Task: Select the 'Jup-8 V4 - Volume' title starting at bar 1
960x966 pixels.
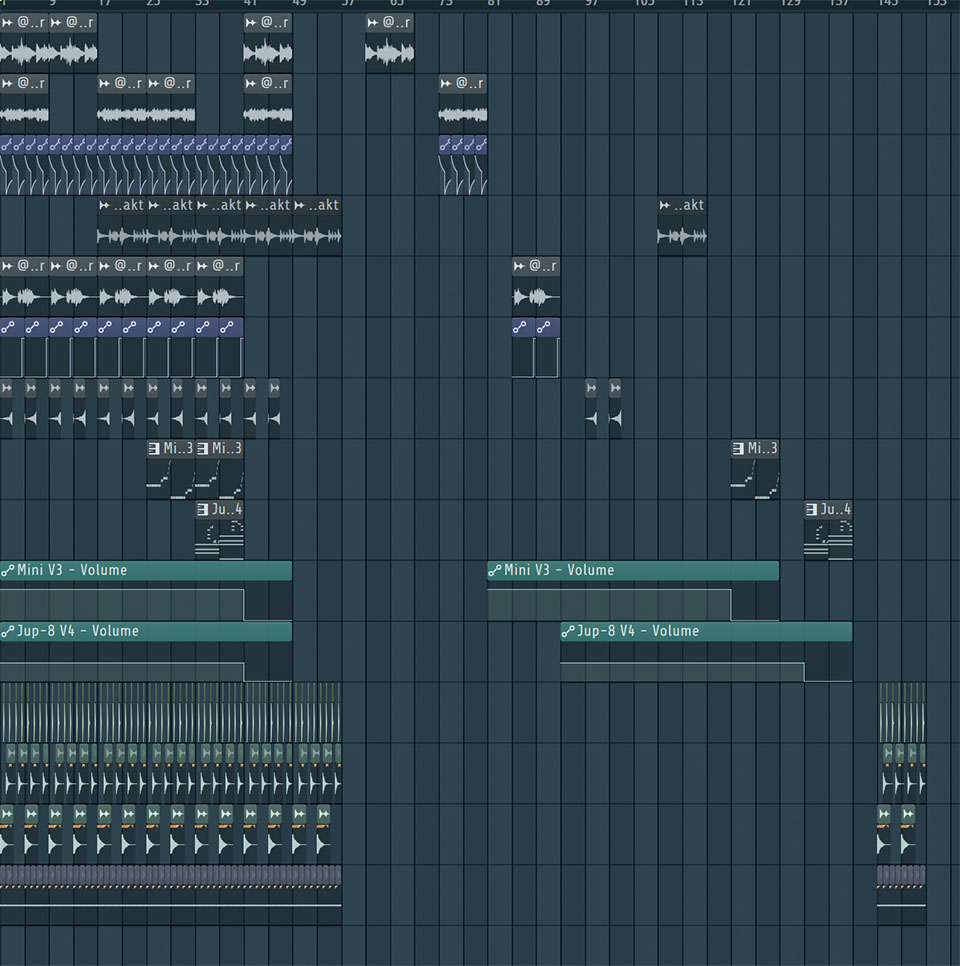Action: coord(78,631)
